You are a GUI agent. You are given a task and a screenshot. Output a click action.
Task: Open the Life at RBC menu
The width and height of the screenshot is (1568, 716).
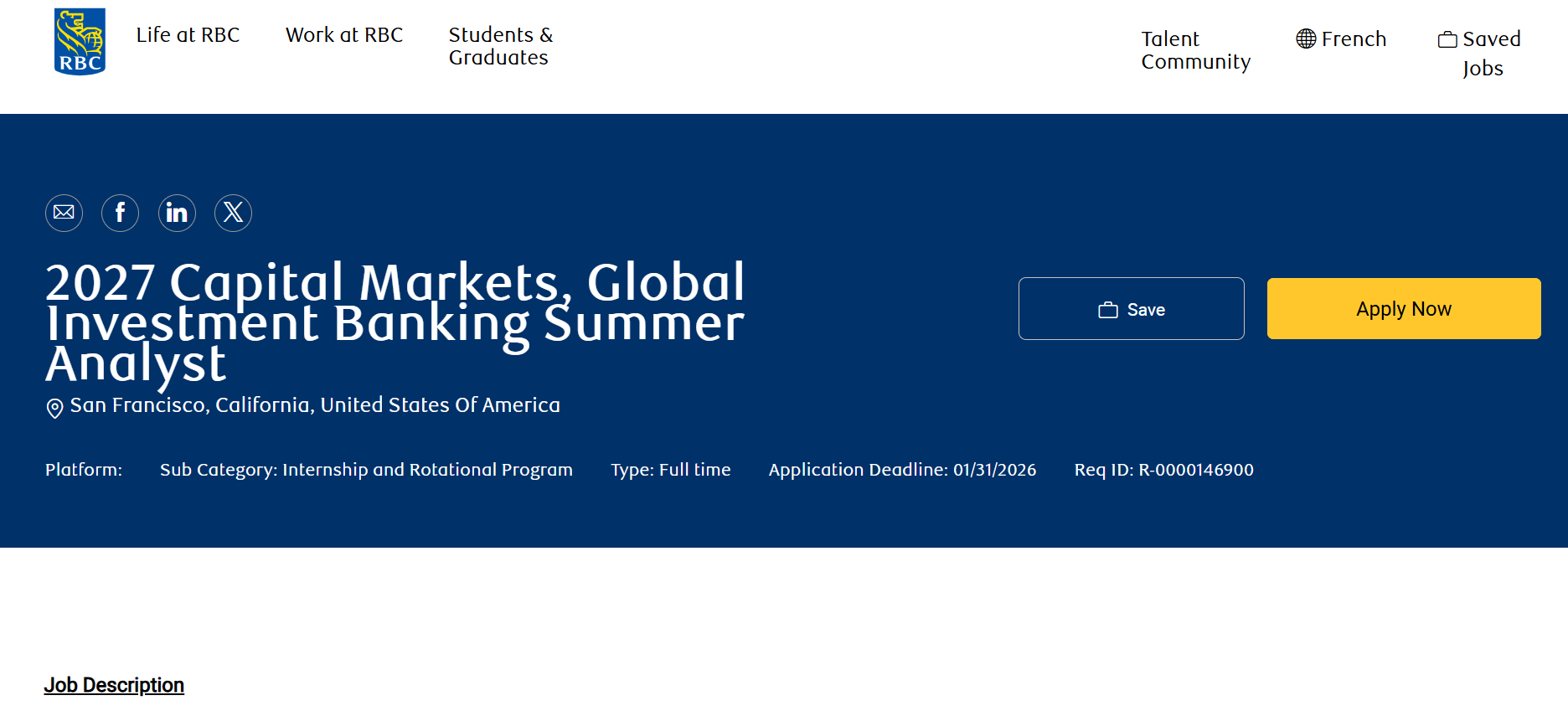pyautogui.click(x=188, y=35)
